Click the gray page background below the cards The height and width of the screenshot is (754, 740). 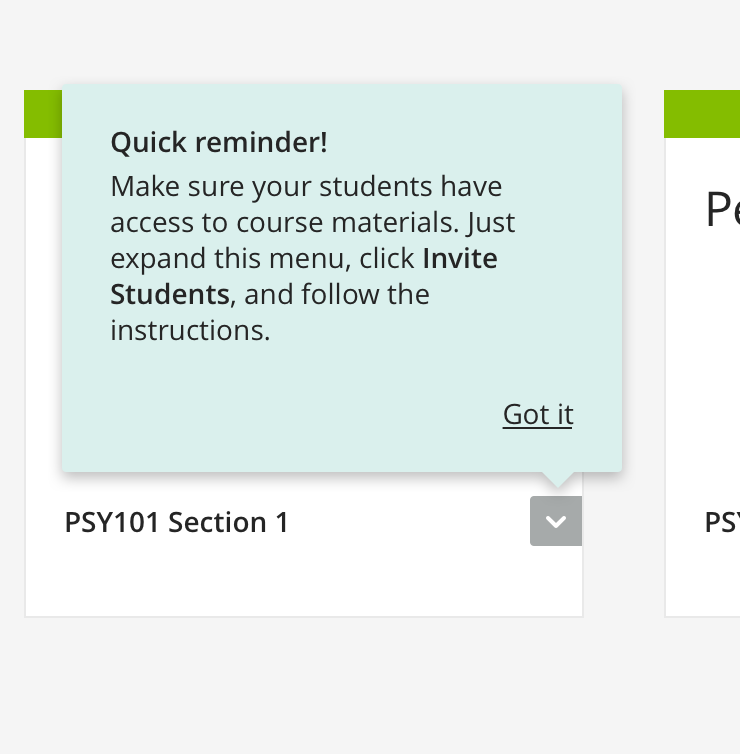click(370, 690)
